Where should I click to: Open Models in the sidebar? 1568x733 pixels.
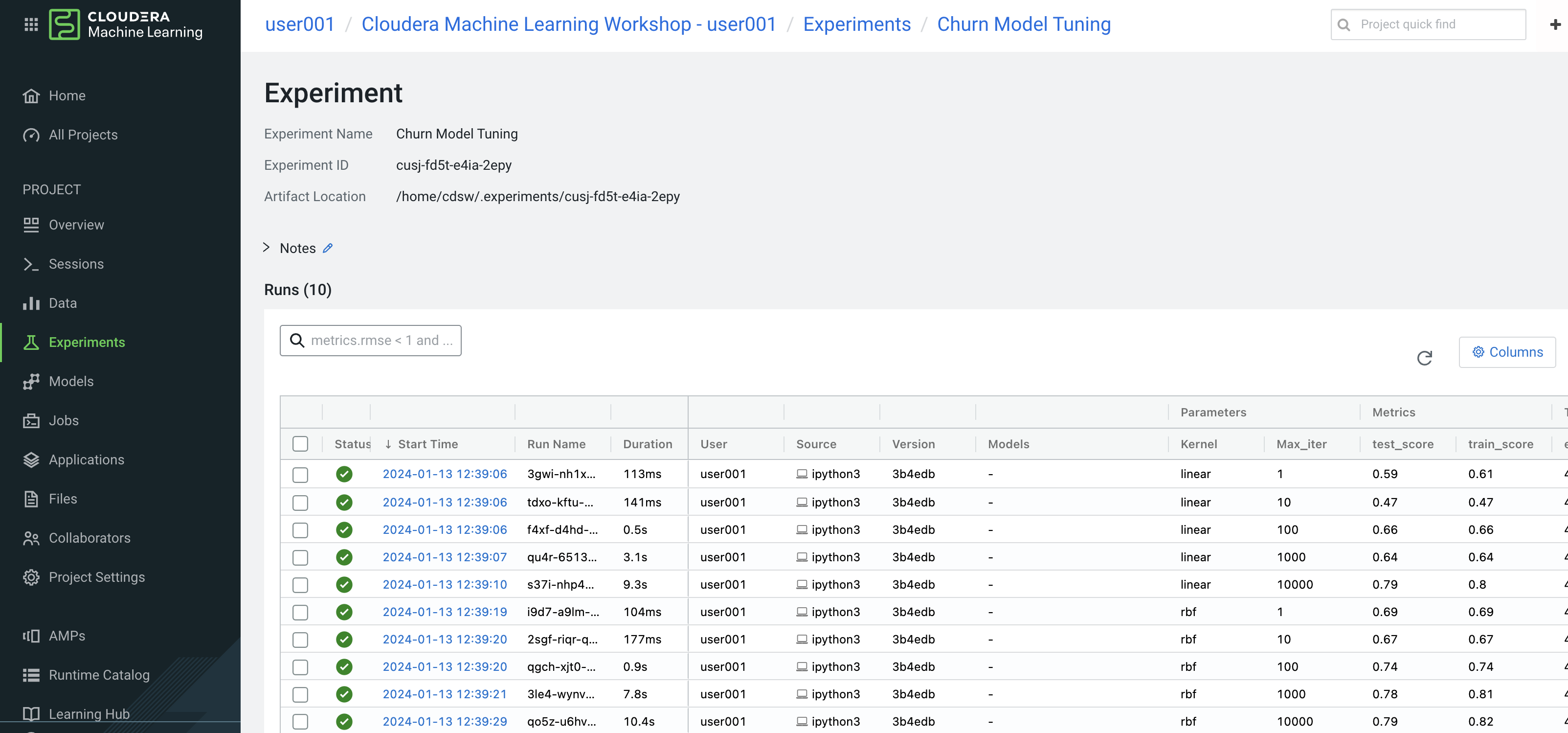[70, 381]
